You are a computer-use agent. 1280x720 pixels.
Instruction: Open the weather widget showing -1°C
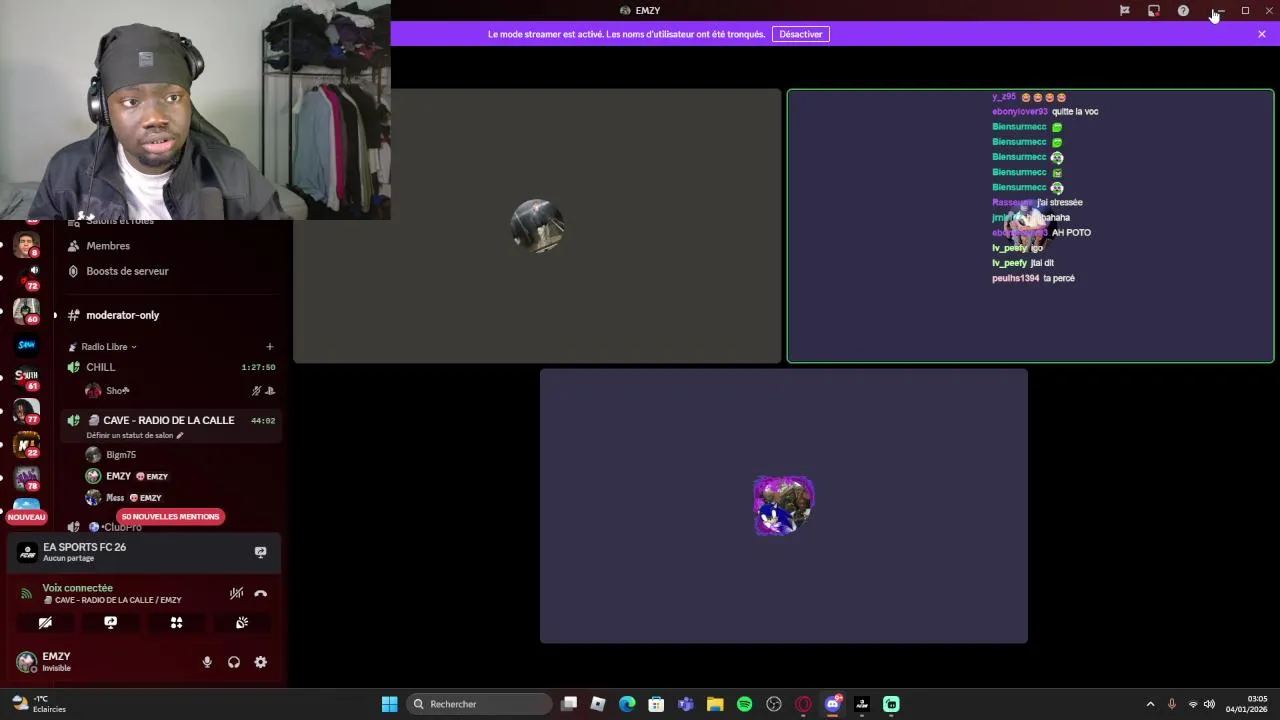pyautogui.click(x=38, y=704)
